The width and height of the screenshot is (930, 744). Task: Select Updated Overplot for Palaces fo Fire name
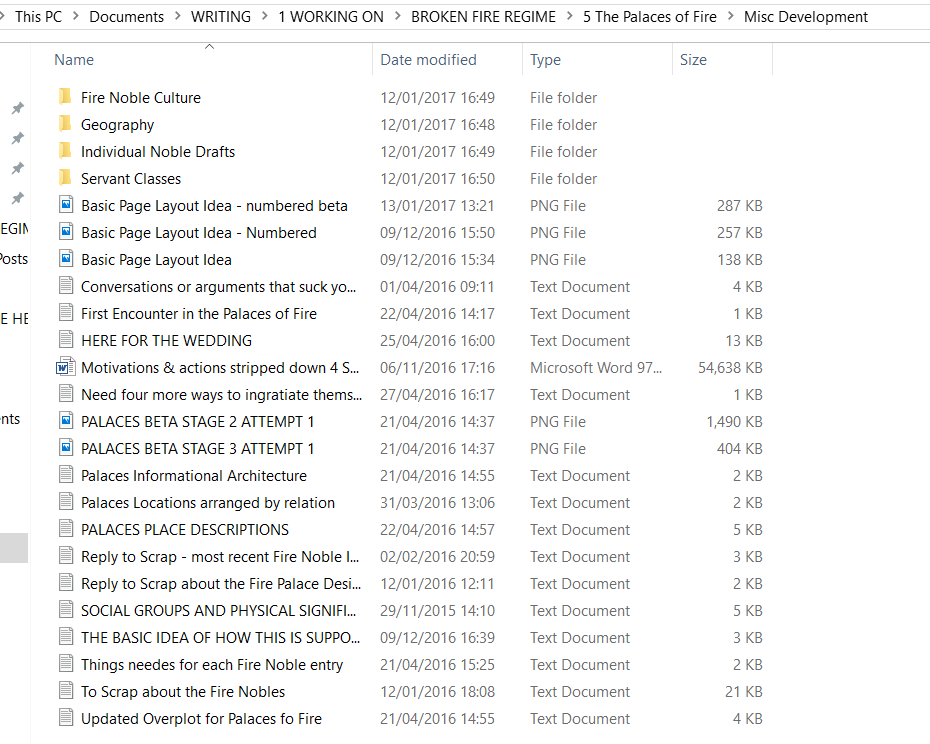click(201, 718)
